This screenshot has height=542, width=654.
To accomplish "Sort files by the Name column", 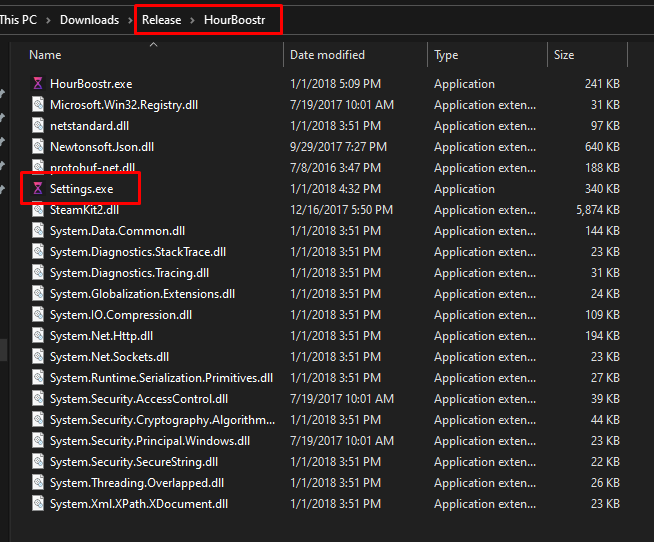I will (45, 55).
